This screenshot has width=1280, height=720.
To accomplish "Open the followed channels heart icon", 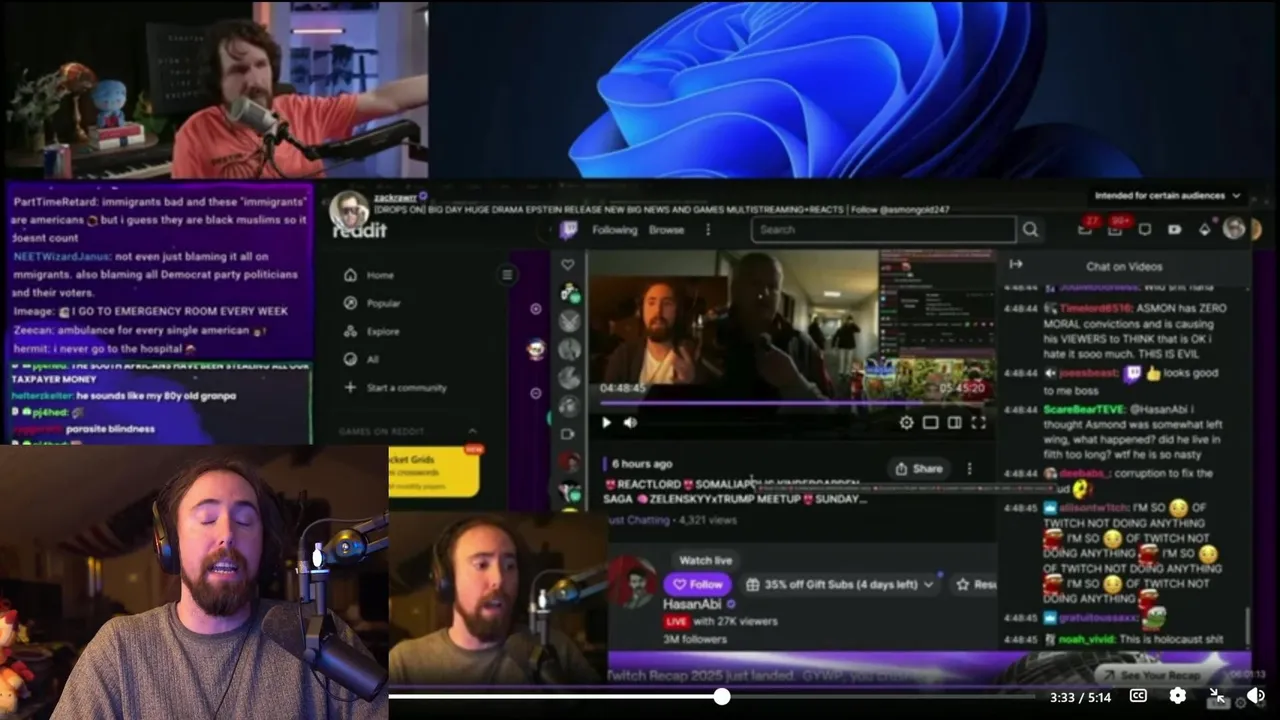I will click(x=567, y=265).
